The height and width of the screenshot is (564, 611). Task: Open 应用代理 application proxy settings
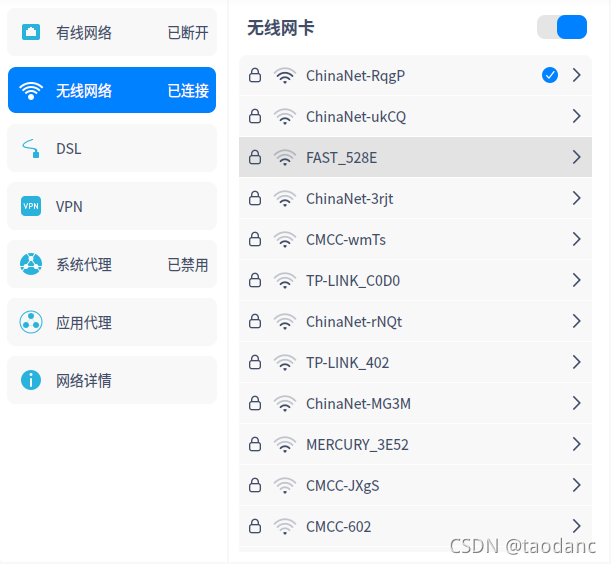[x=112, y=322]
